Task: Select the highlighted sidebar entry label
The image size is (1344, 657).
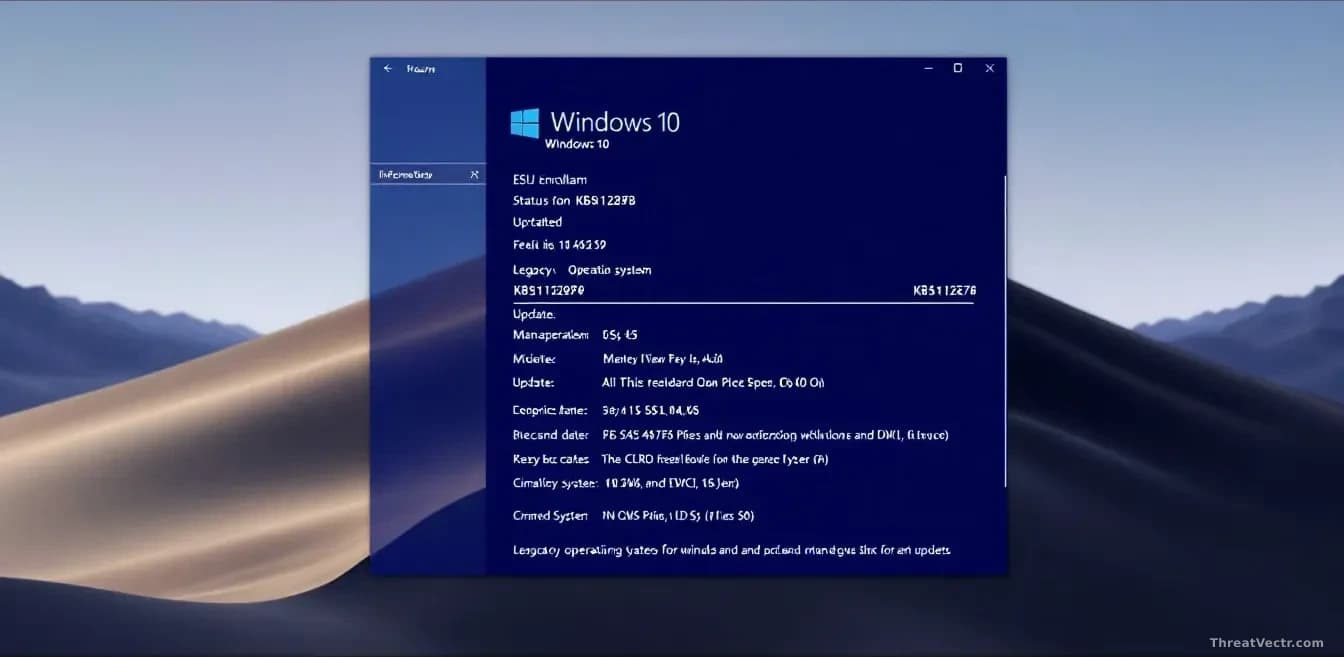Action: click(x=405, y=175)
